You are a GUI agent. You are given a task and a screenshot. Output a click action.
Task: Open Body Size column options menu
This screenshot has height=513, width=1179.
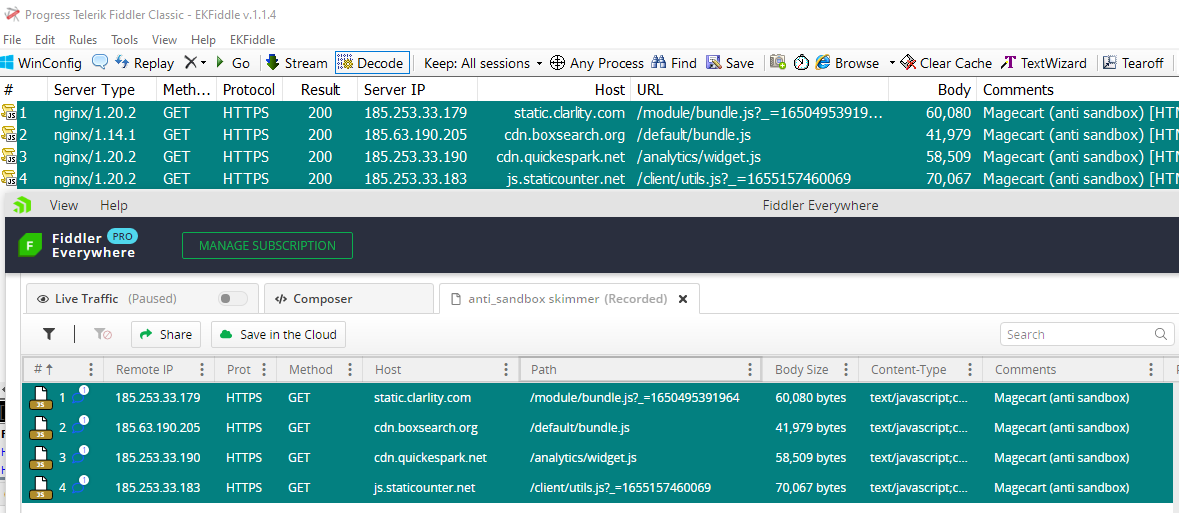pos(845,369)
